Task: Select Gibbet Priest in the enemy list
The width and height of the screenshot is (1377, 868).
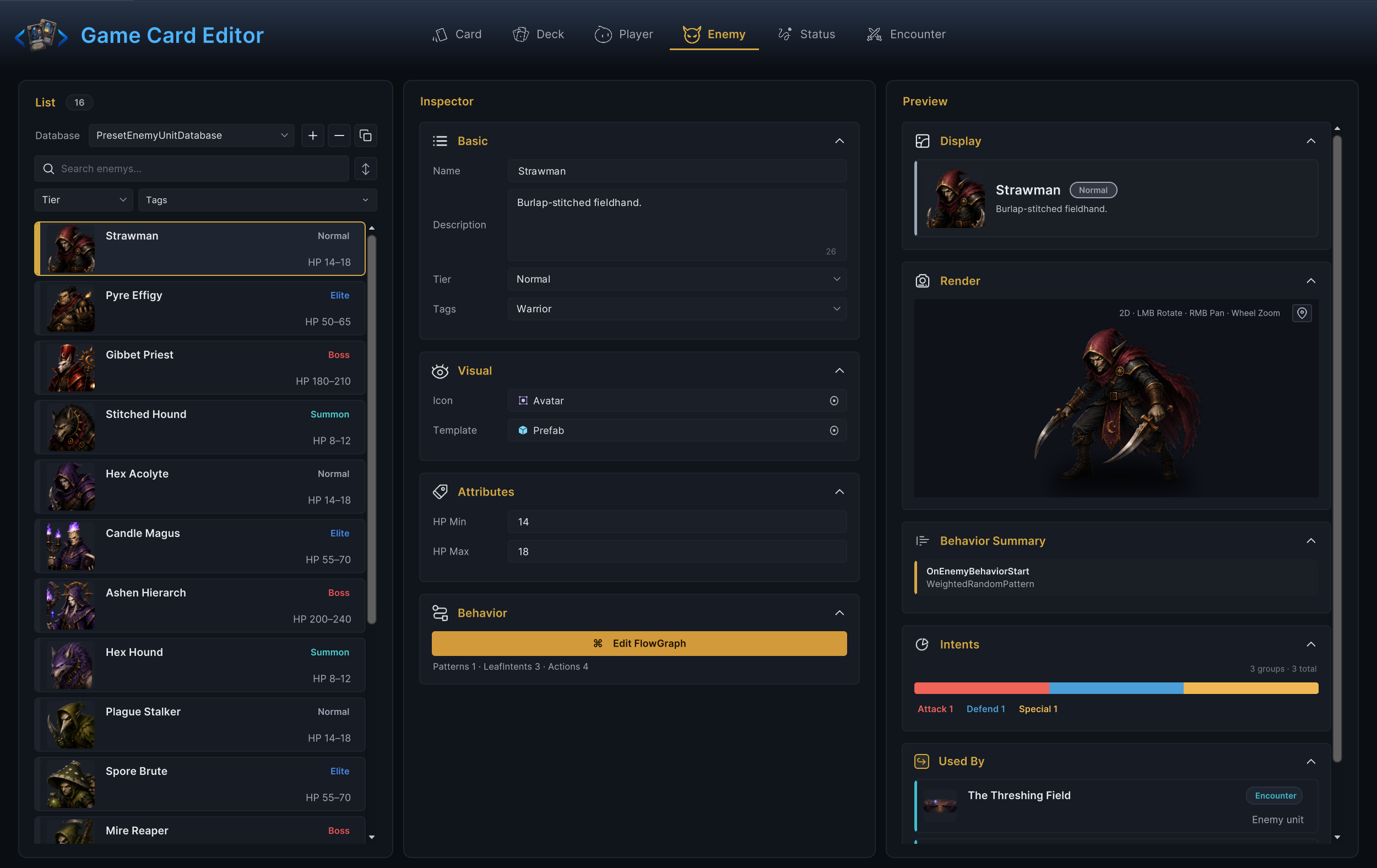Action: [199, 368]
